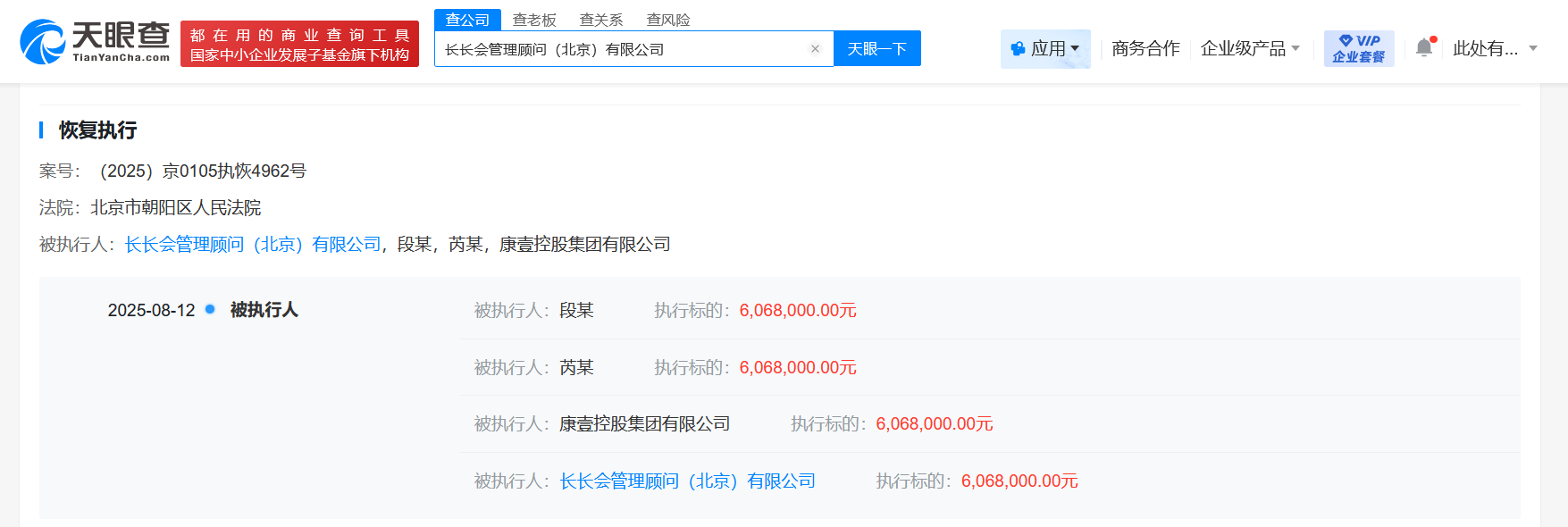Viewport: 1568px width, 527px height.
Task: Select the 查风险 tab
Action: [668, 20]
